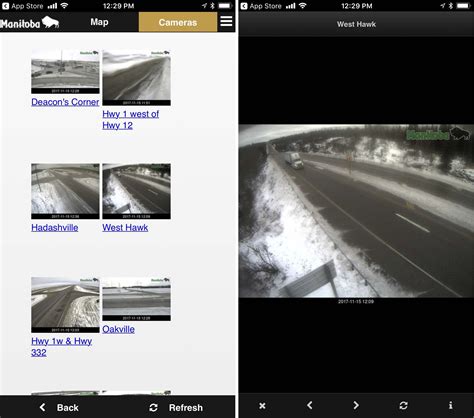Switch to the Map tab
Screen dimensions: 474x418
(99, 22)
